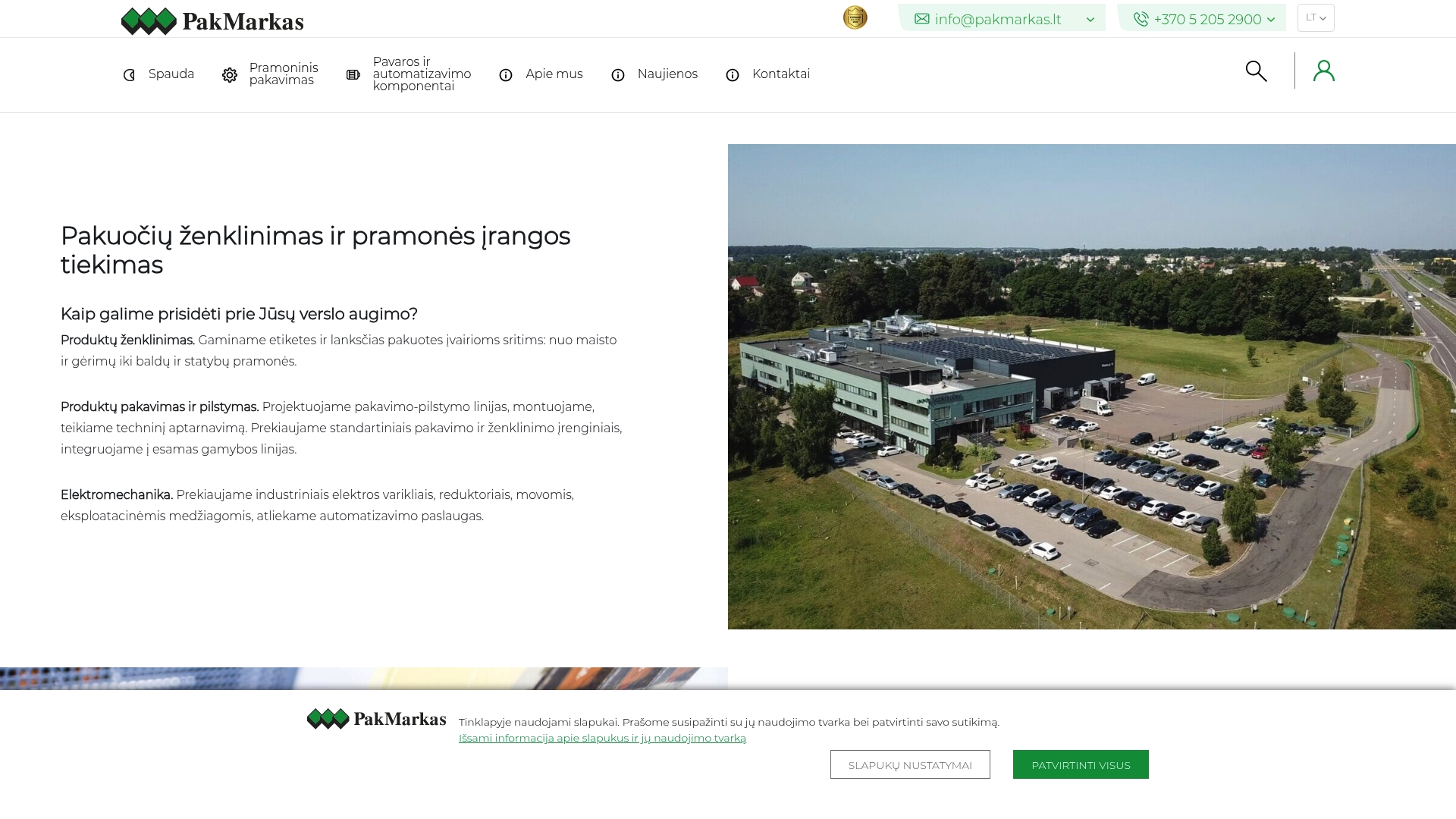
Task: Expand the email address dropdown chevron
Action: point(1091,18)
